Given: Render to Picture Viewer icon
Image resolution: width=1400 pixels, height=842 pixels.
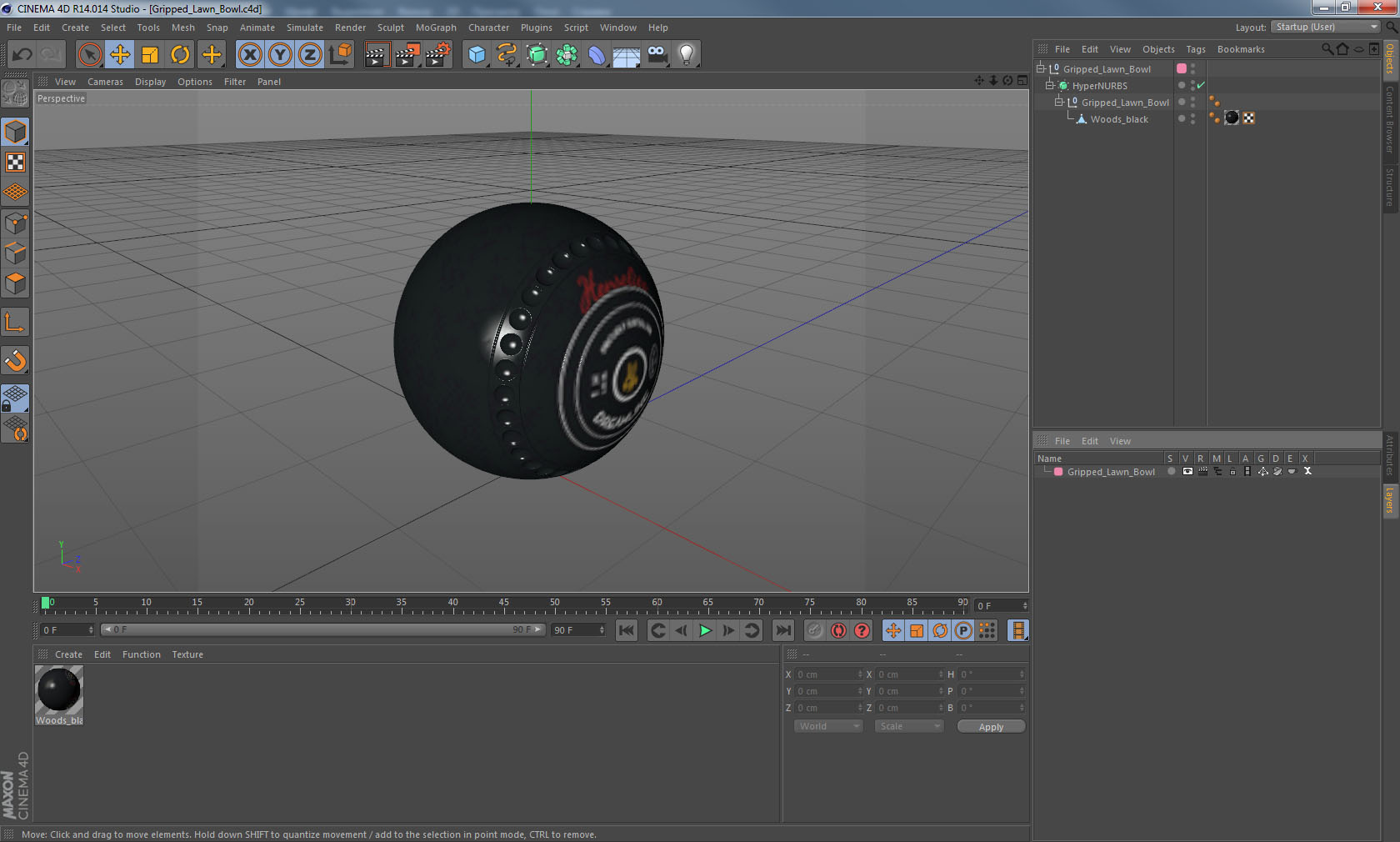Looking at the screenshot, I should (x=407, y=55).
